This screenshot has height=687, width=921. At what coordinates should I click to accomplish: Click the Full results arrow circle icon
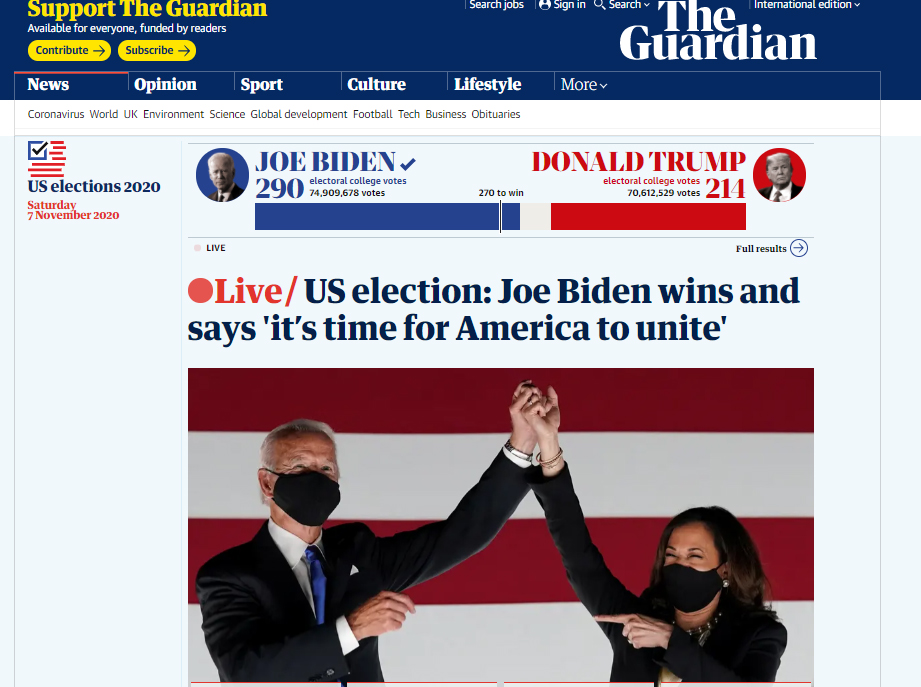coord(799,248)
